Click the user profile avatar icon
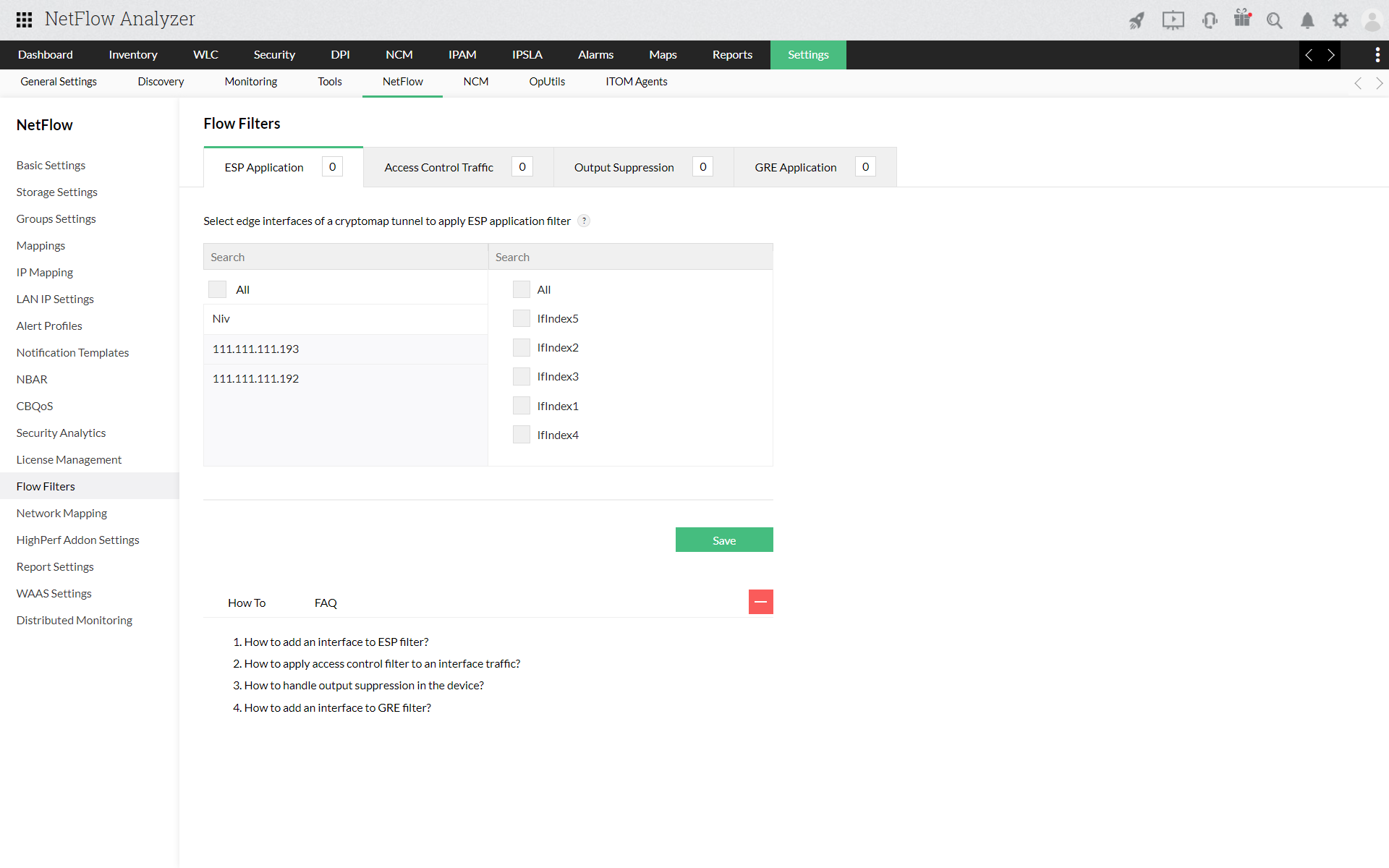1389x868 pixels. 1372,20
